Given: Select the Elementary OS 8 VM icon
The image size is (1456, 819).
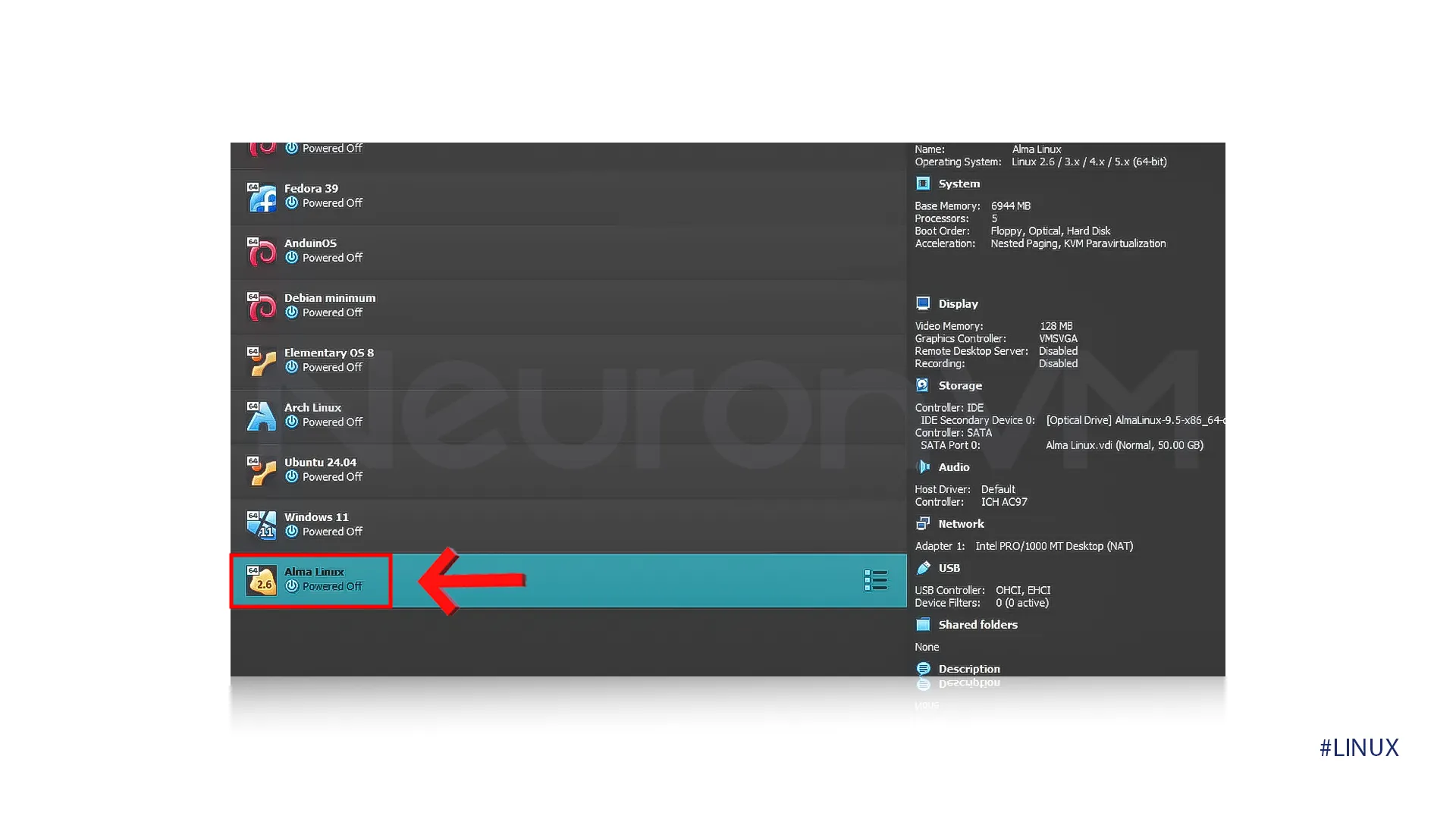Looking at the screenshot, I should [x=262, y=361].
